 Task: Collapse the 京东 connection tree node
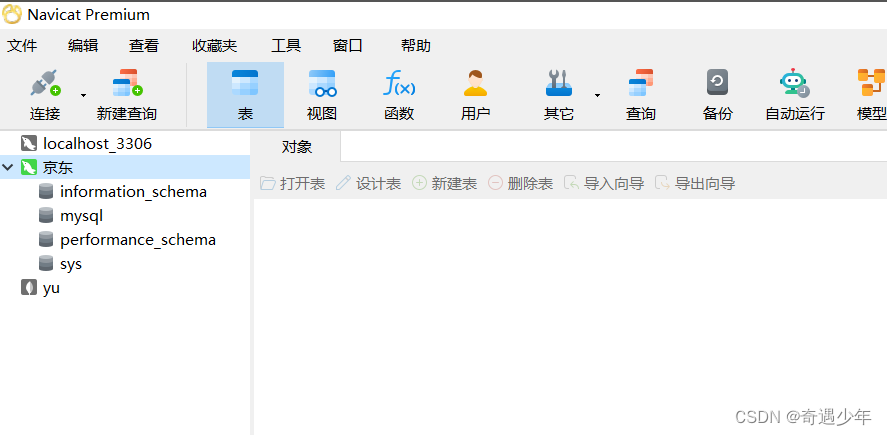tap(8, 167)
